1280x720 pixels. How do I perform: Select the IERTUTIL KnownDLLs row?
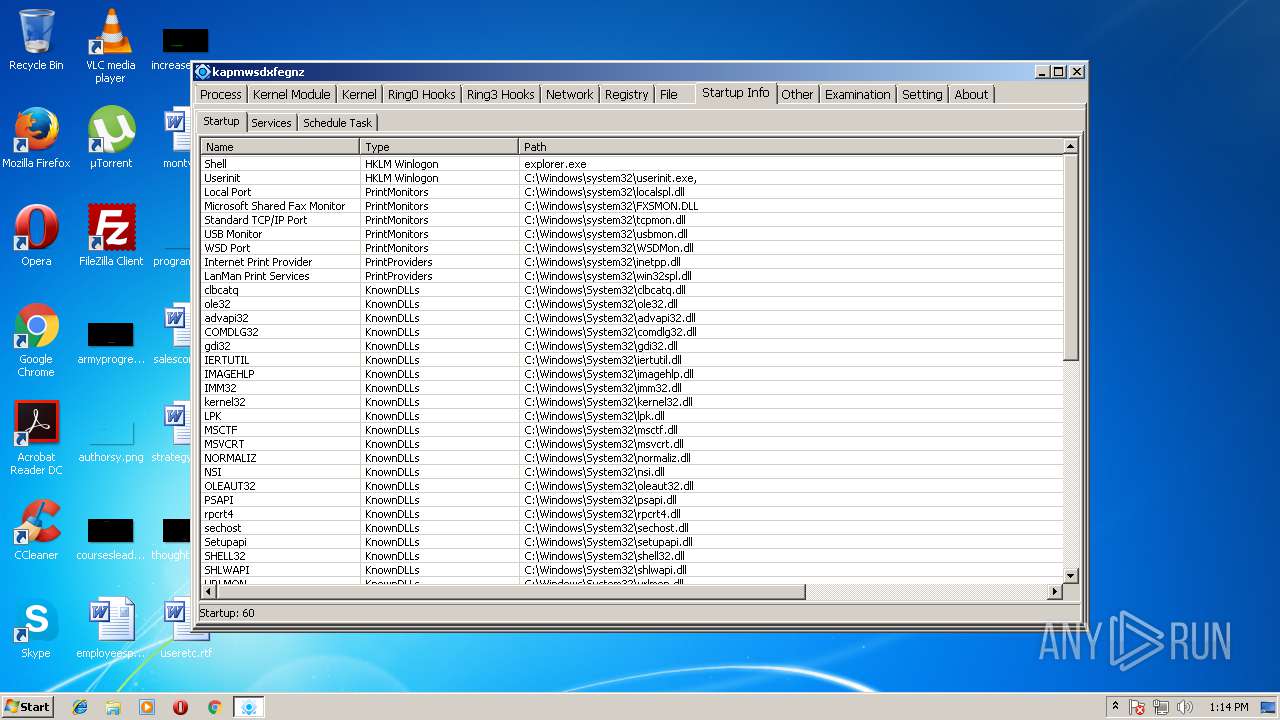(x=631, y=360)
